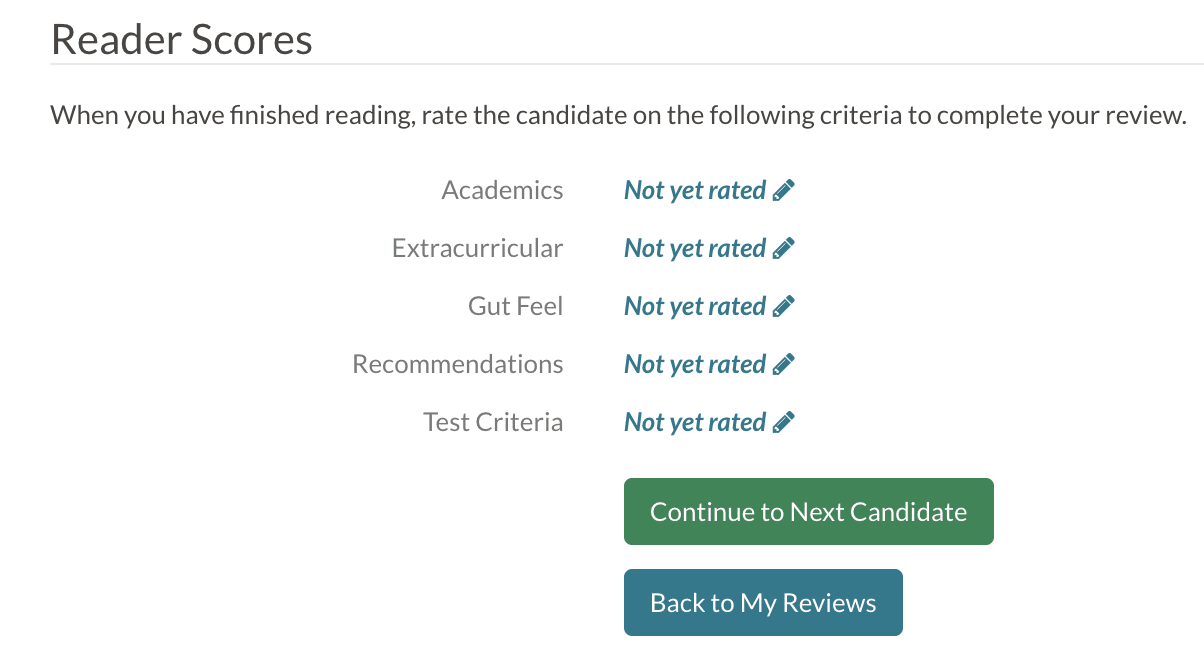The height and width of the screenshot is (668, 1204).
Task: Click the Reader Scores heading
Action: [181, 40]
